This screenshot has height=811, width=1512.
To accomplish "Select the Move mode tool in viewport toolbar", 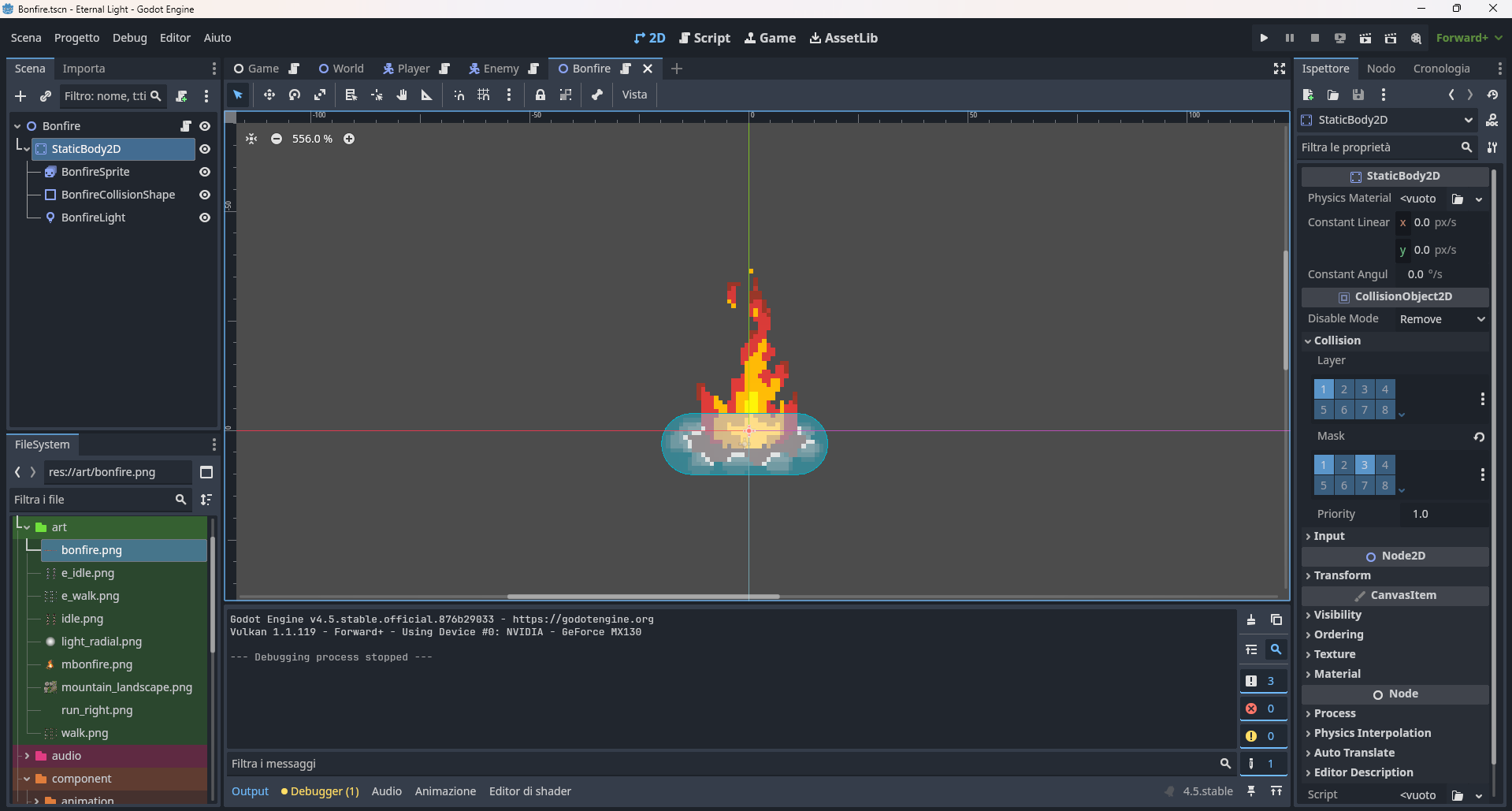I will (269, 95).
